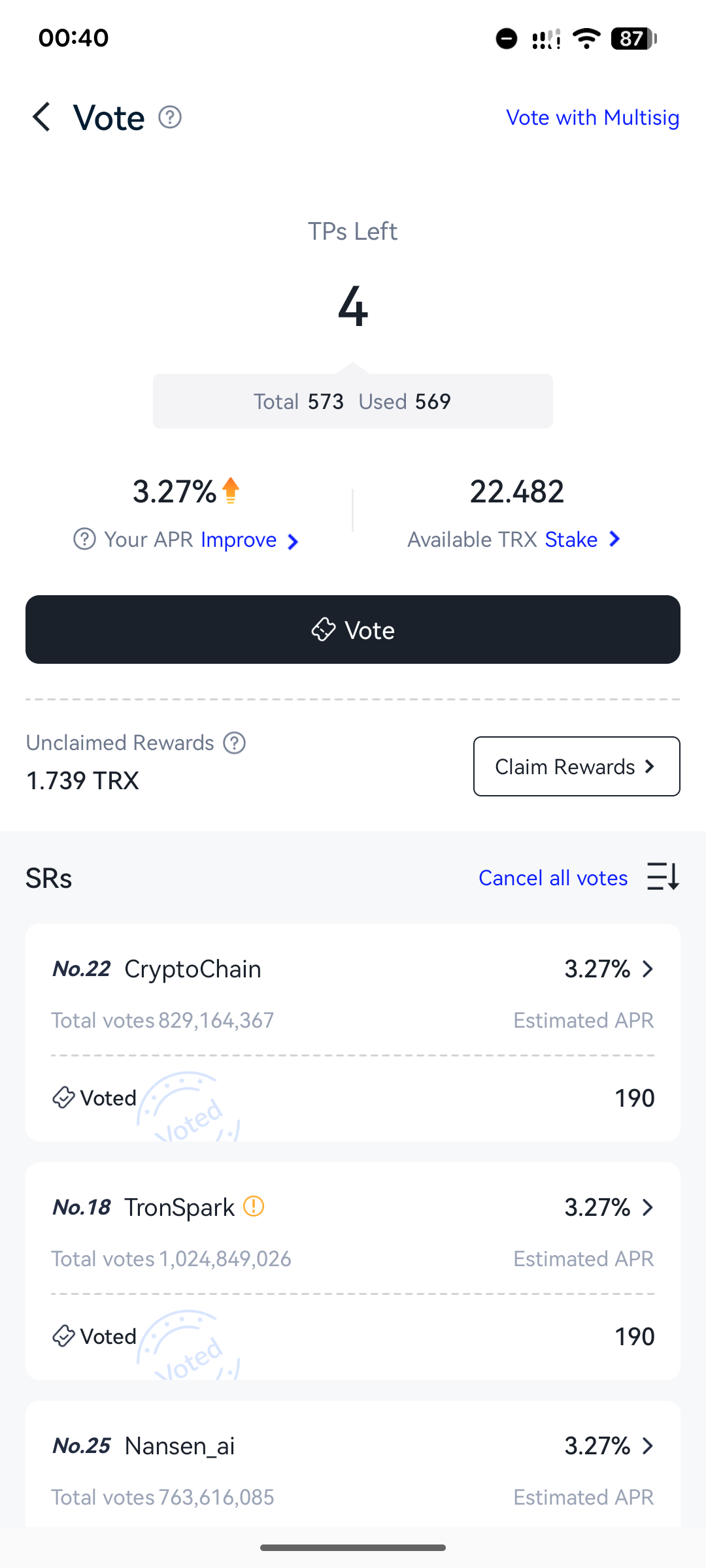Tap the large black Vote button
706x1568 pixels.
pyautogui.click(x=353, y=629)
